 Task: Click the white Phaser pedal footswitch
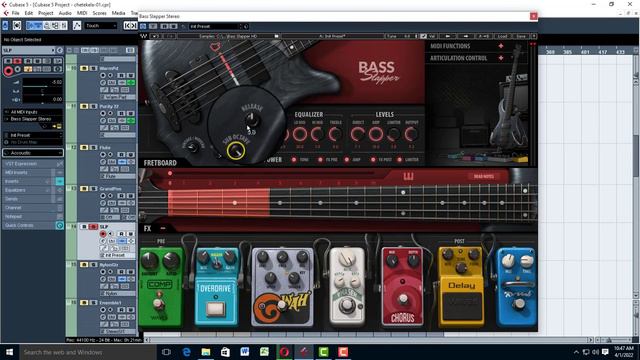coord(347,306)
